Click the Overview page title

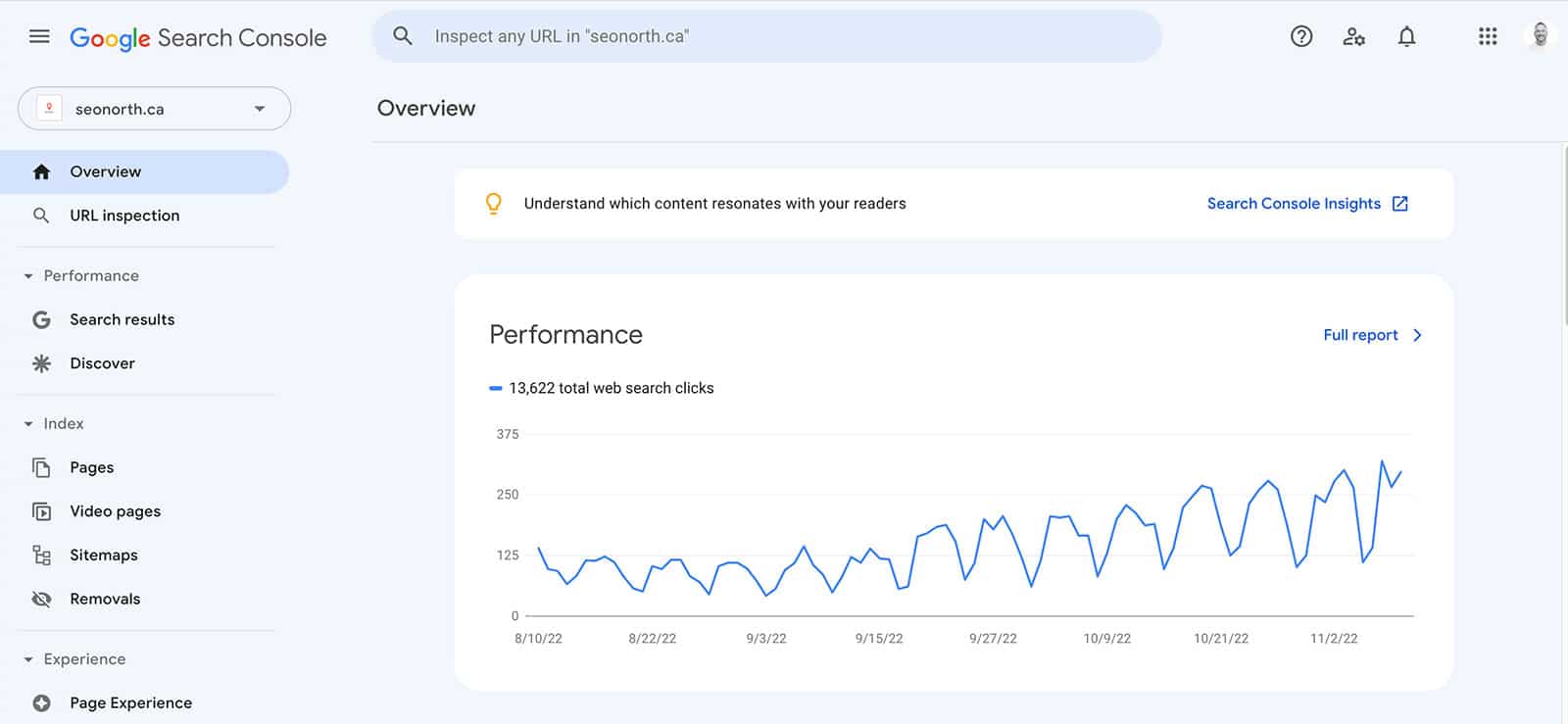point(426,108)
